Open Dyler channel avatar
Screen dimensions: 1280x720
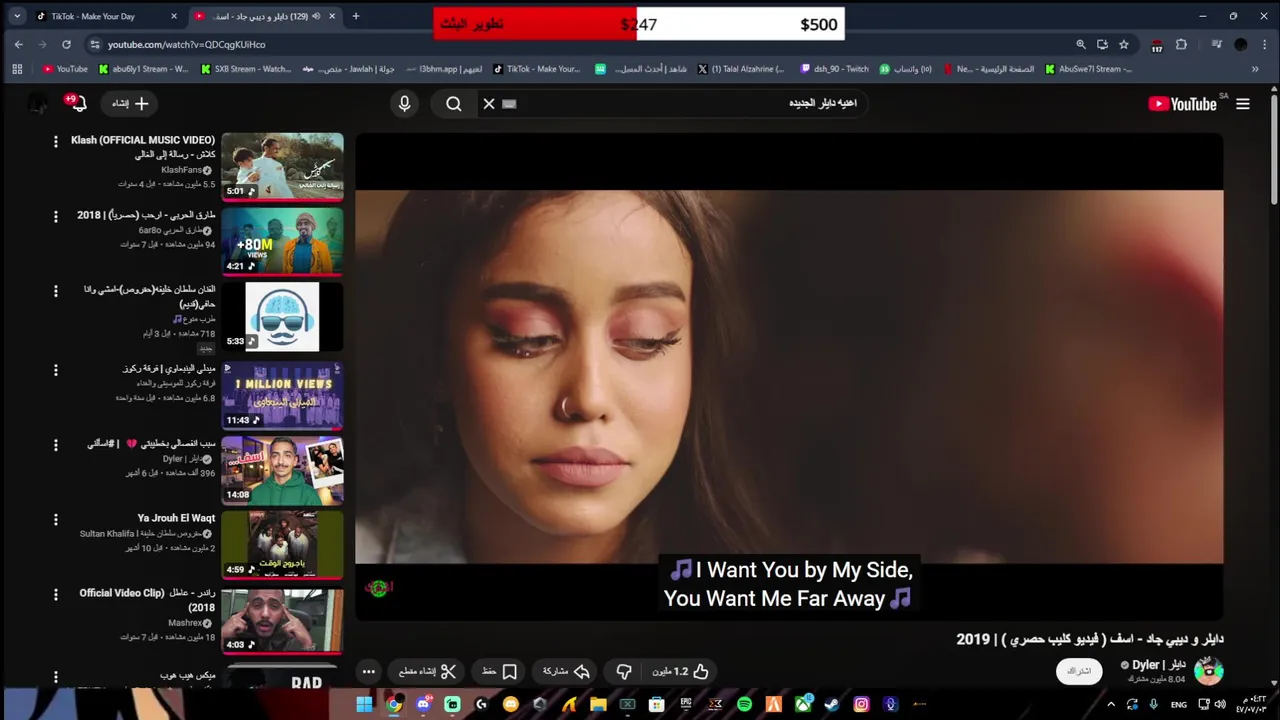(1208, 671)
